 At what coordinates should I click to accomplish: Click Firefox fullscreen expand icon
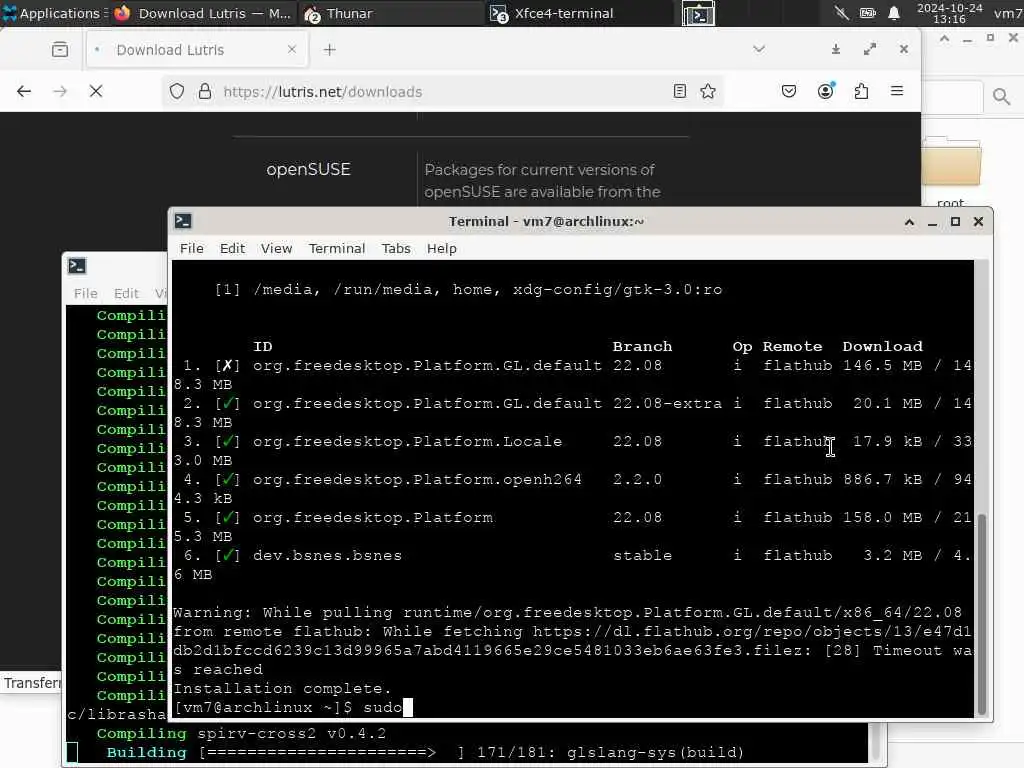point(870,50)
